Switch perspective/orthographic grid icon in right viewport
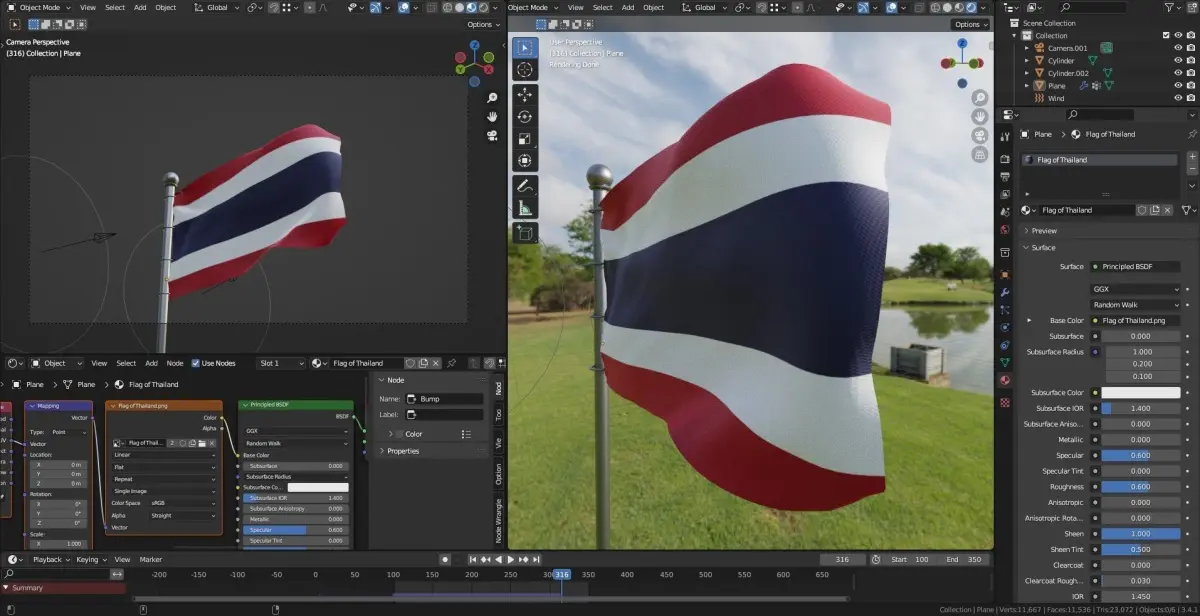 pos(979,155)
